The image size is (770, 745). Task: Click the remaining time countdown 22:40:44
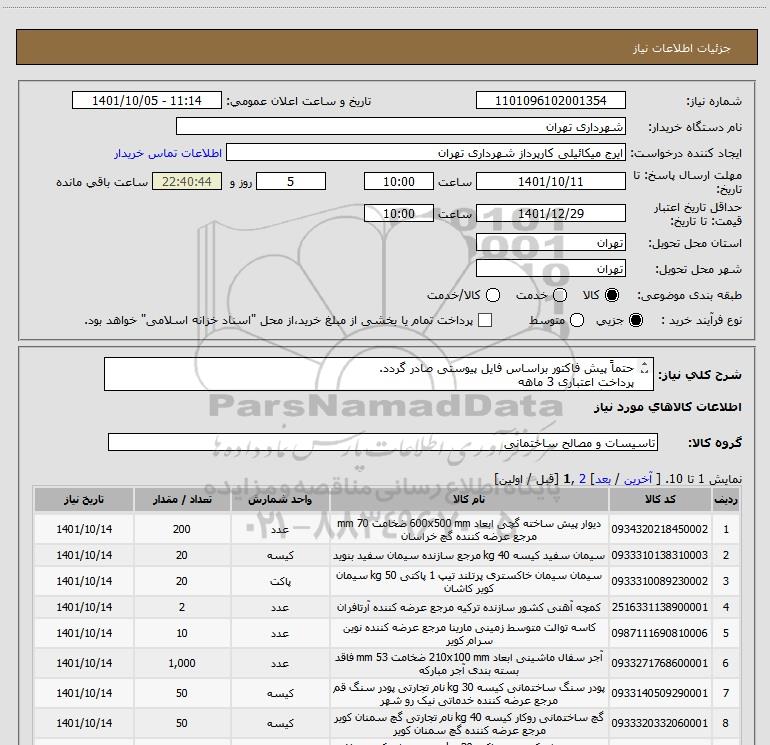(x=187, y=181)
